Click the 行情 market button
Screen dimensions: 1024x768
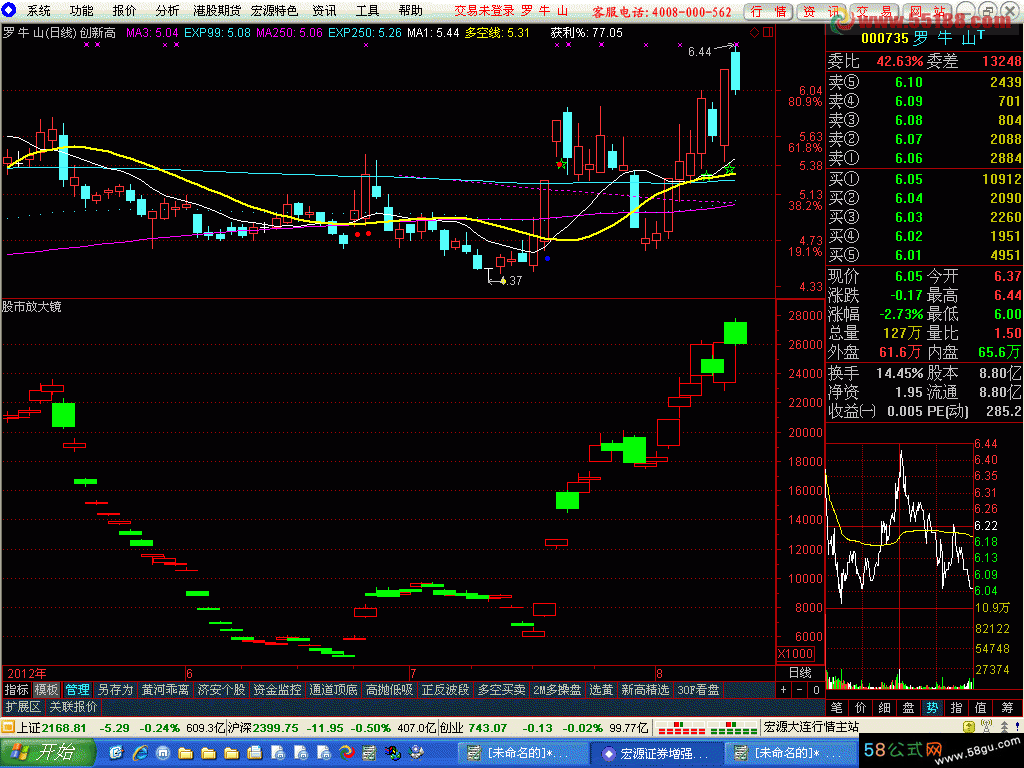coord(768,11)
